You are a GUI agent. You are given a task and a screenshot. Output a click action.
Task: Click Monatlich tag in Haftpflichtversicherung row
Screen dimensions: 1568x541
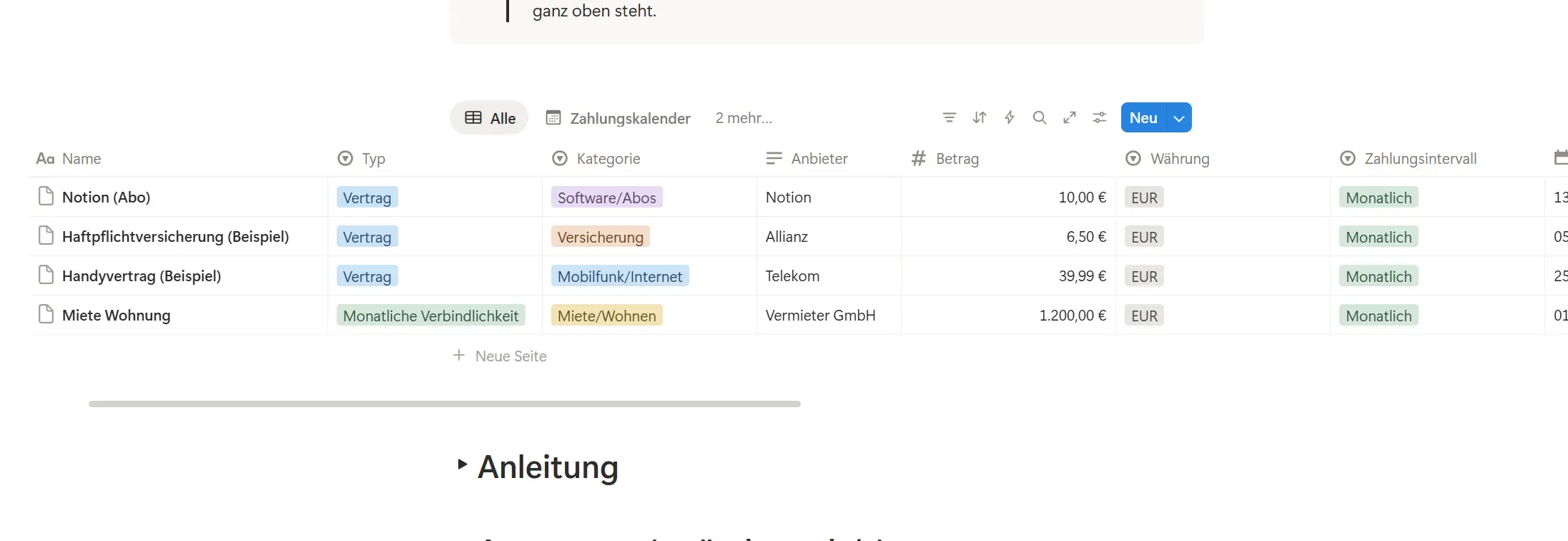point(1379,237)
